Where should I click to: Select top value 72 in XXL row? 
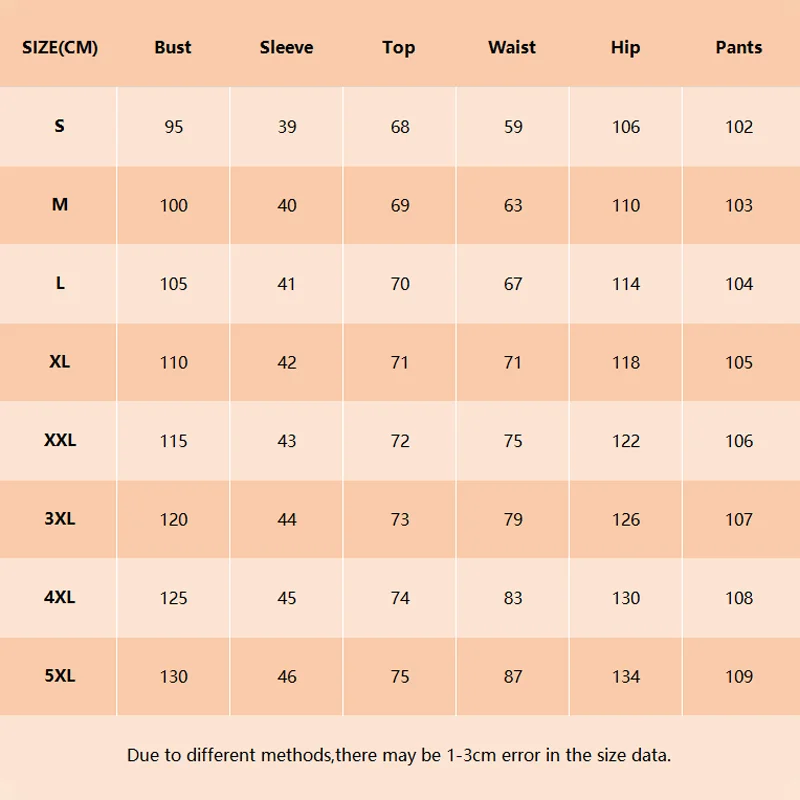coord(400,441)
